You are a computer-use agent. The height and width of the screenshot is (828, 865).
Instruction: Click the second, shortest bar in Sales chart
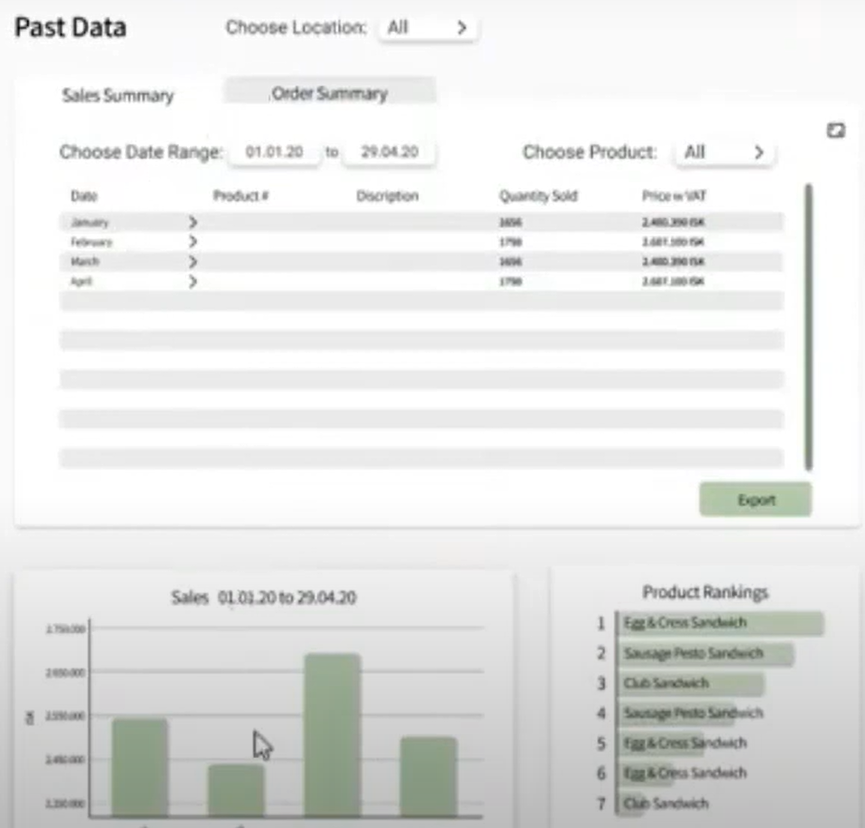click(x=236, y=790)
